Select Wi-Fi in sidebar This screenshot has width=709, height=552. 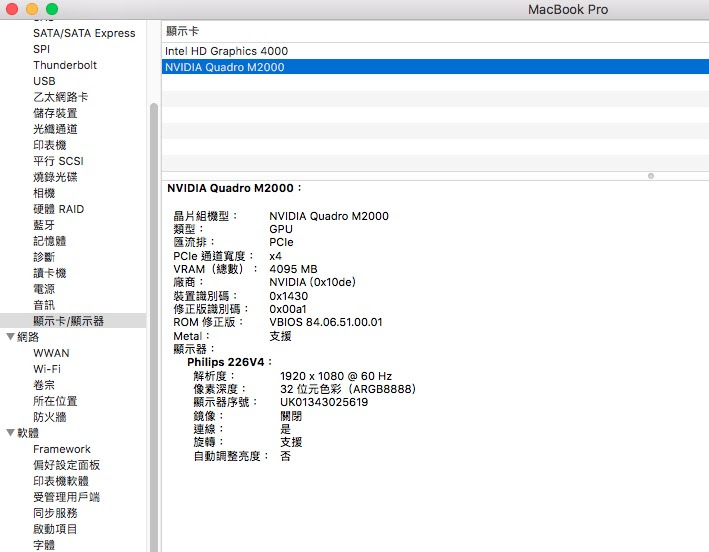click(47, 369)
